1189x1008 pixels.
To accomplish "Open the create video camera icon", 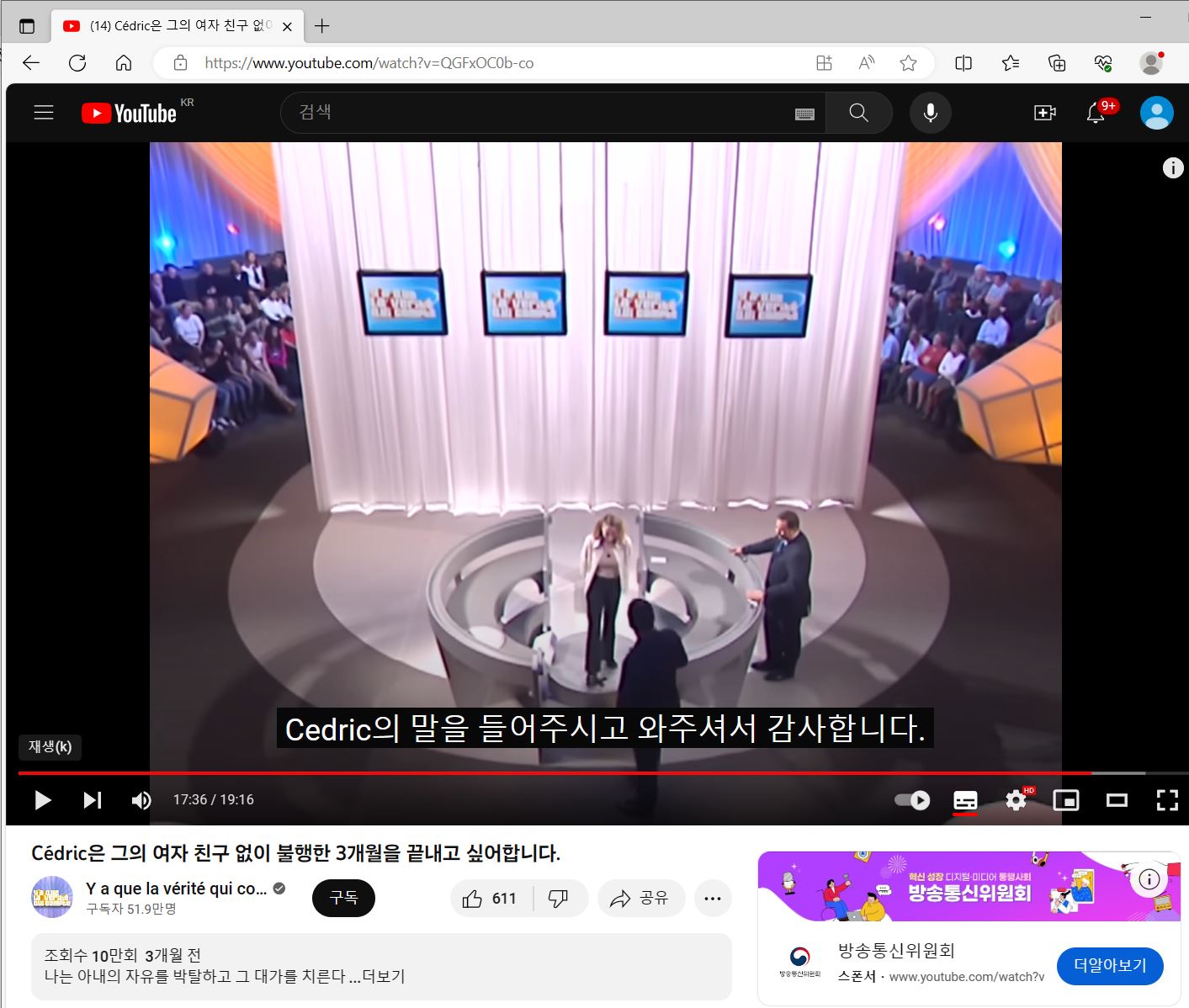I will (1044, 113).
